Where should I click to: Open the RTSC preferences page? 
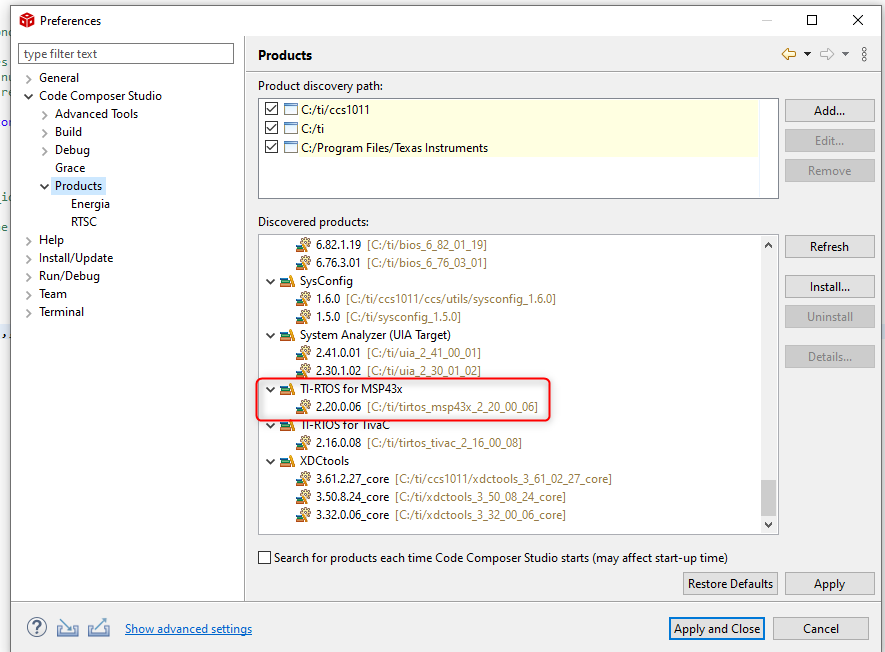(x=84, y=221)
